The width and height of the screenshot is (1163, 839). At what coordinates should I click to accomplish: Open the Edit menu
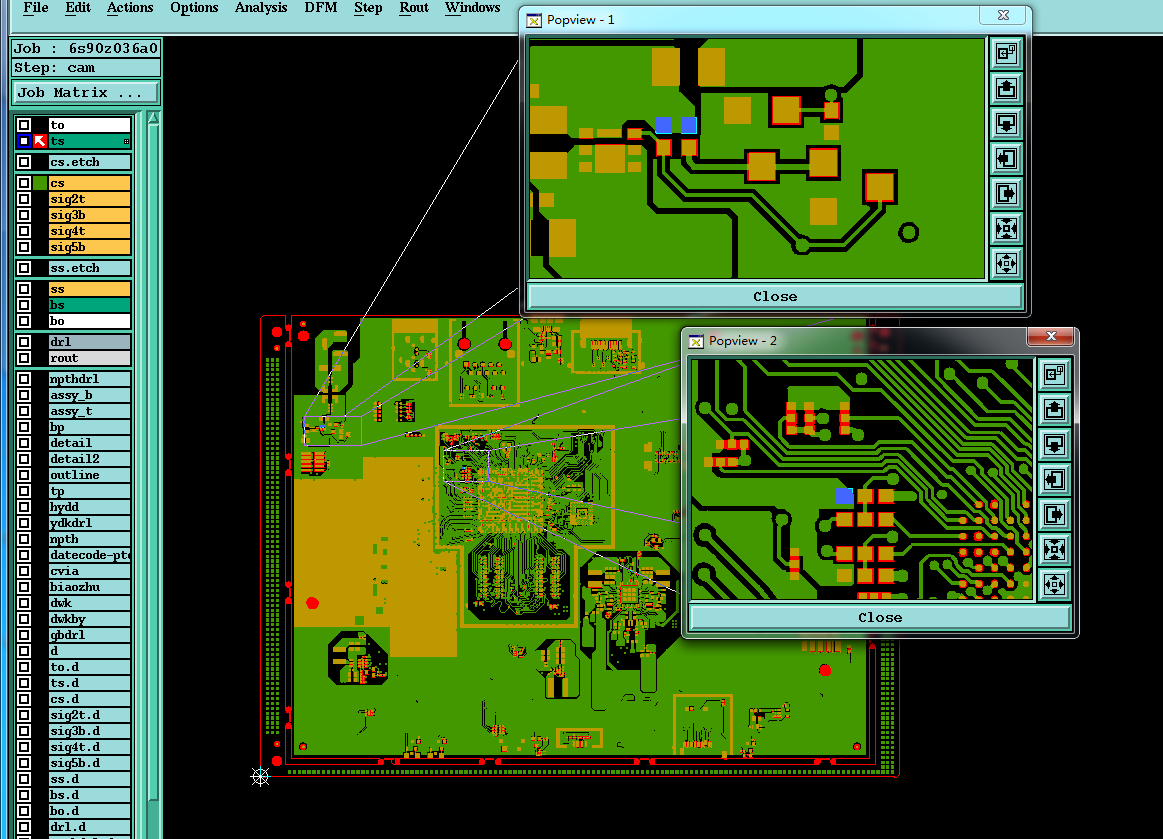click(x=78, y=8)
